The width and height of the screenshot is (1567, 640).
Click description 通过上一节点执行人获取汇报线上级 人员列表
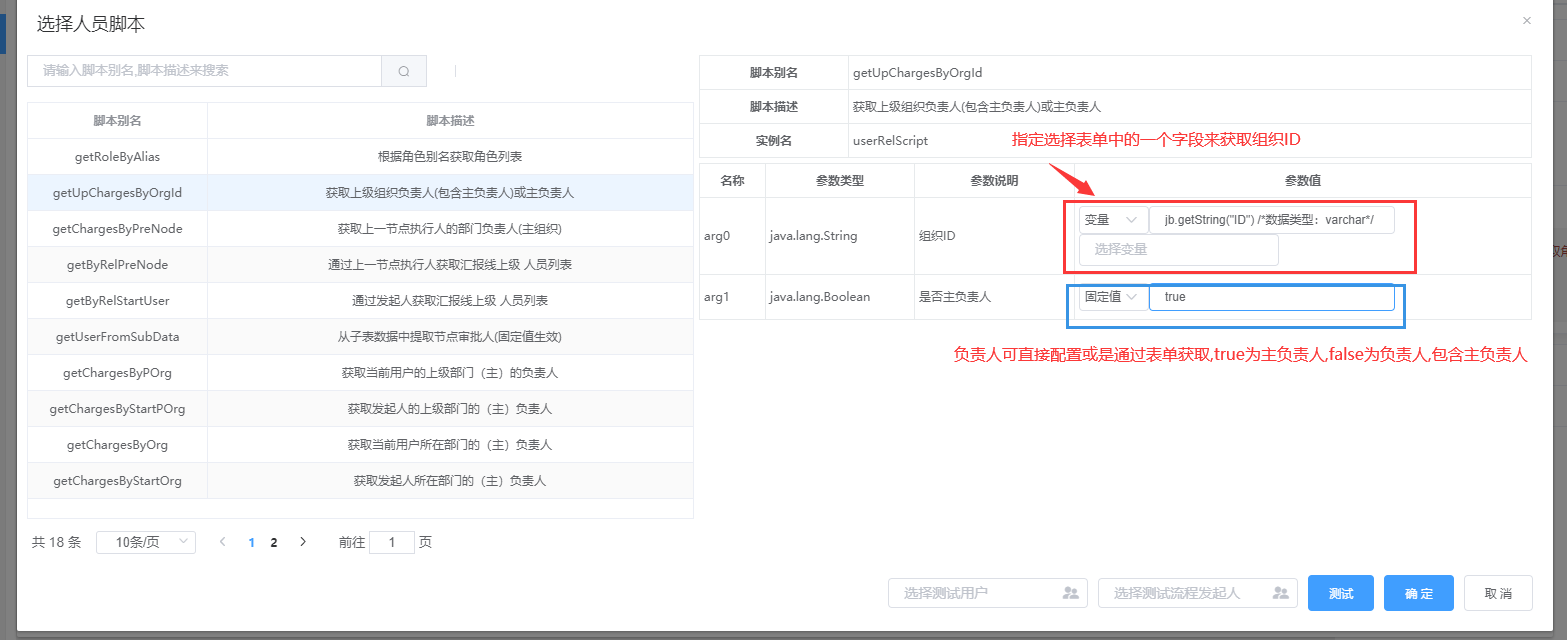[450, 265]
